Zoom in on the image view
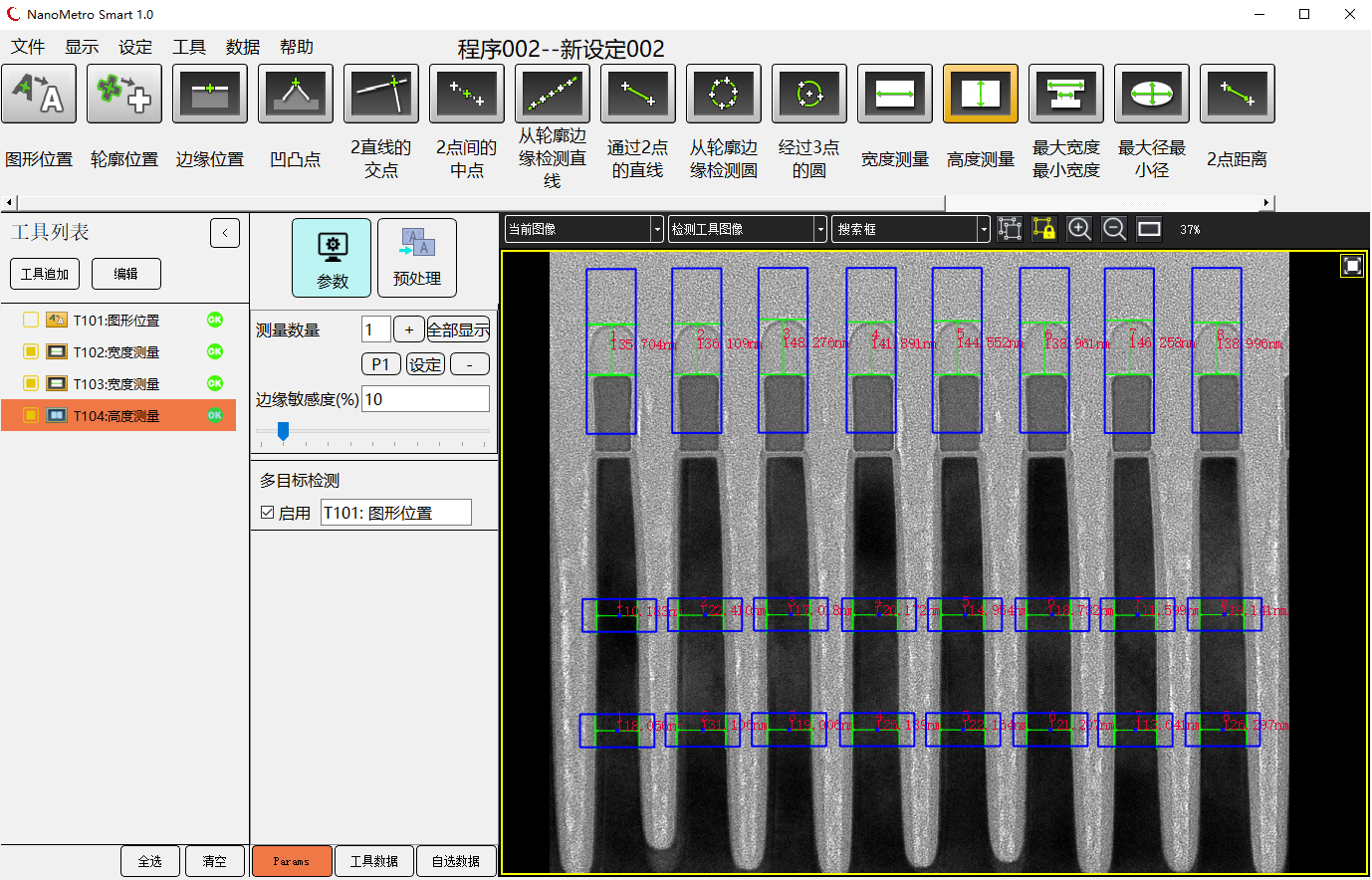This screenshot has width=1372, height=880. coord(1079,229)
